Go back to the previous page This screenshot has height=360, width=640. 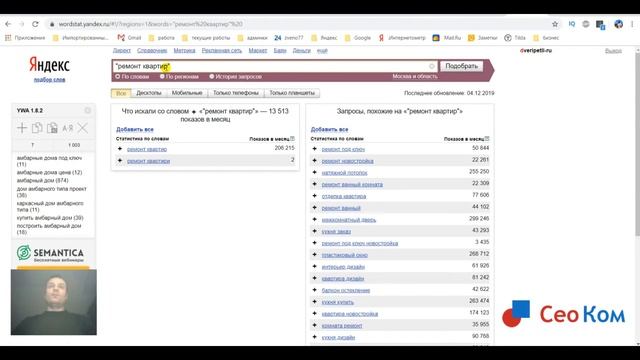(x=8, y=24)
